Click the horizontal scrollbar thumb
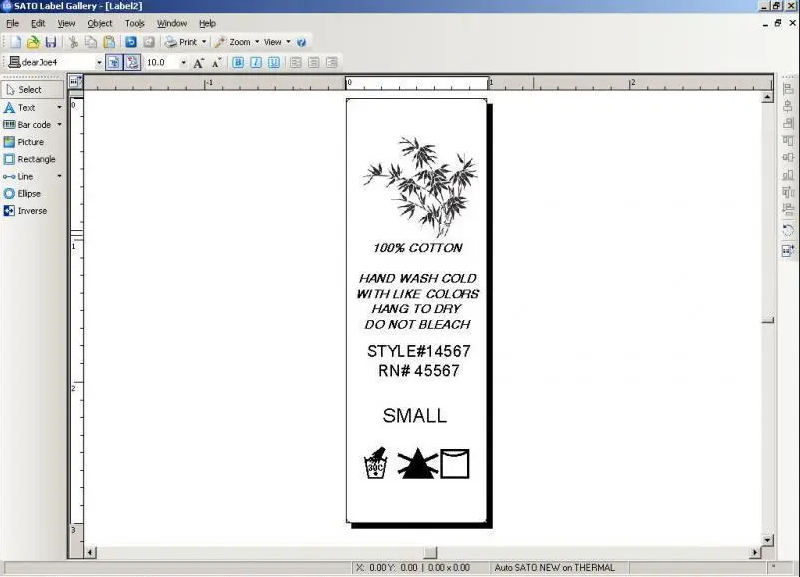 [x=430, y=552]
